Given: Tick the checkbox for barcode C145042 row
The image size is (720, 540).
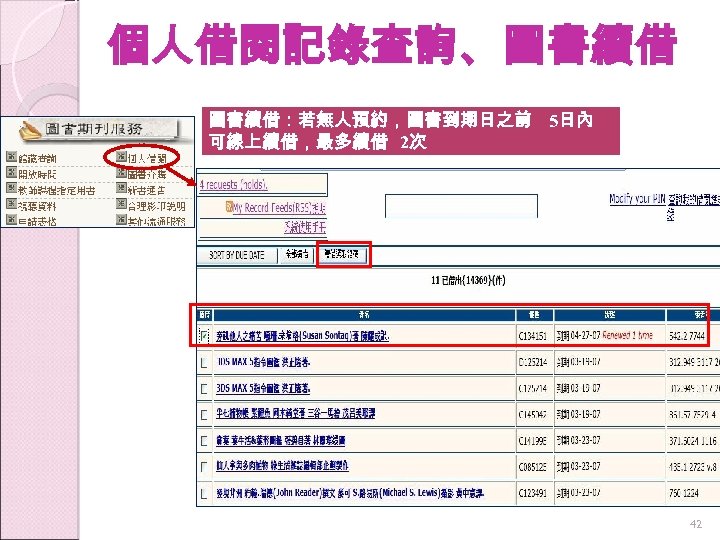Looking at the screenshot, I should [x=204, y=415].
